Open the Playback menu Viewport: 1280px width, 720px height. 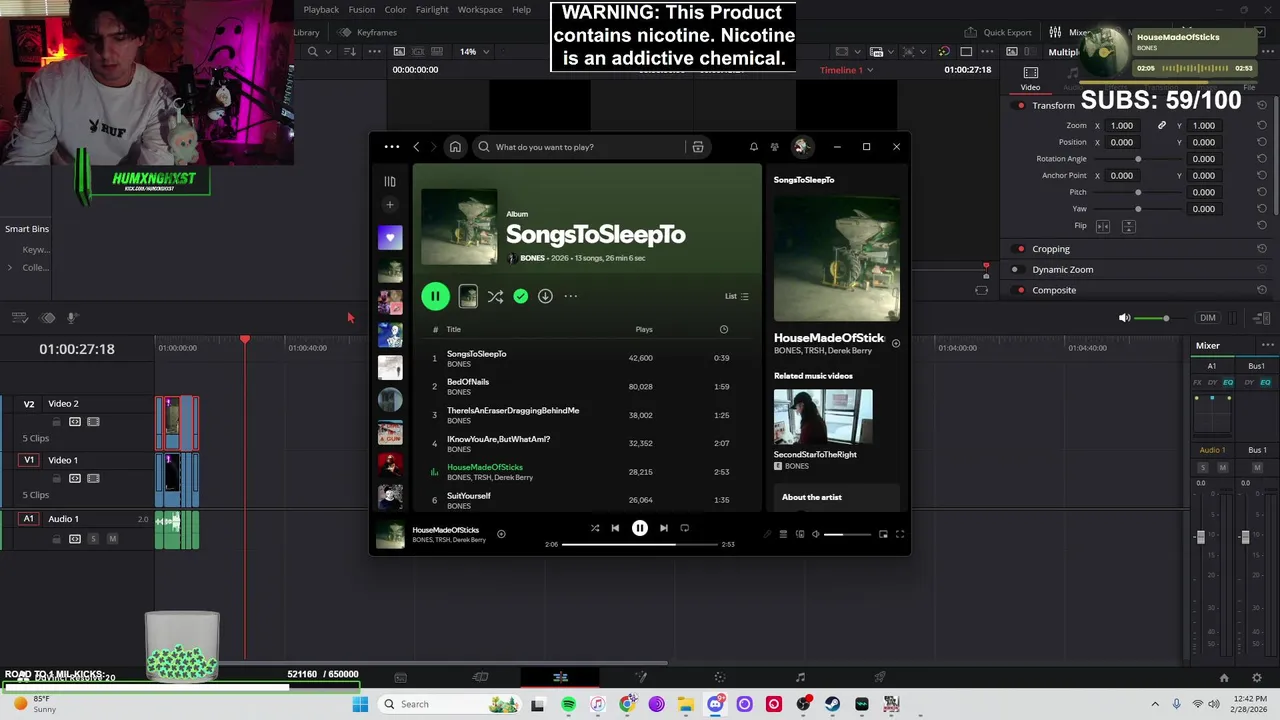click(x=321, y=10)
